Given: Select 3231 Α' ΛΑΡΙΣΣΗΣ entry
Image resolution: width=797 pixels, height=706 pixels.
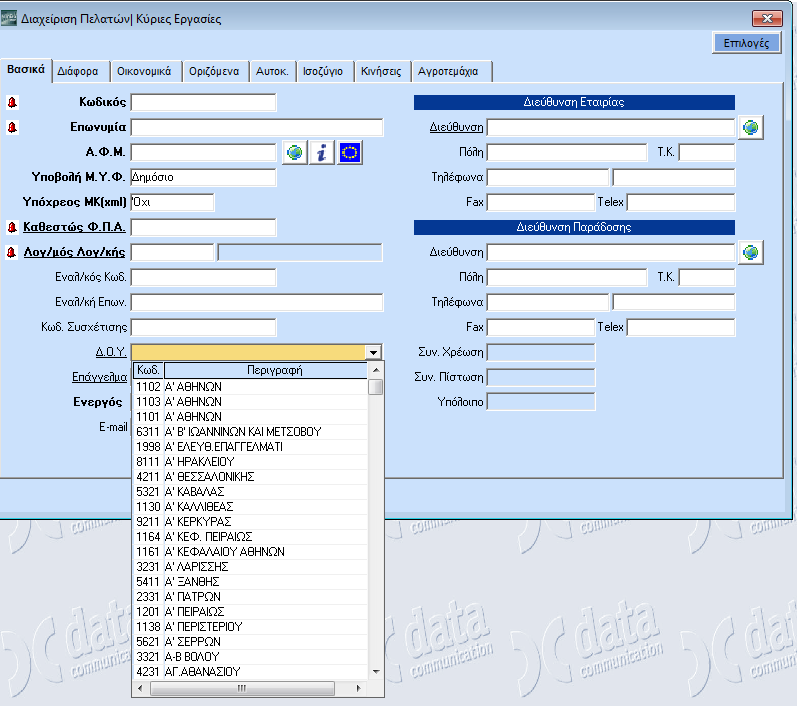Looking at the screenshot, I should (x=250, y=567).
